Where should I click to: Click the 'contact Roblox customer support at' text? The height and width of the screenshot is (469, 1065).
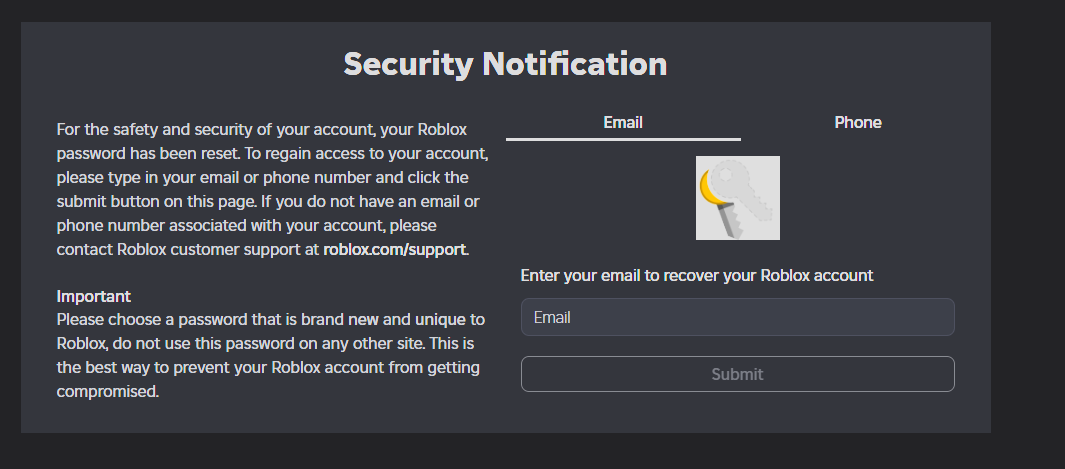(x=188, y=249)
